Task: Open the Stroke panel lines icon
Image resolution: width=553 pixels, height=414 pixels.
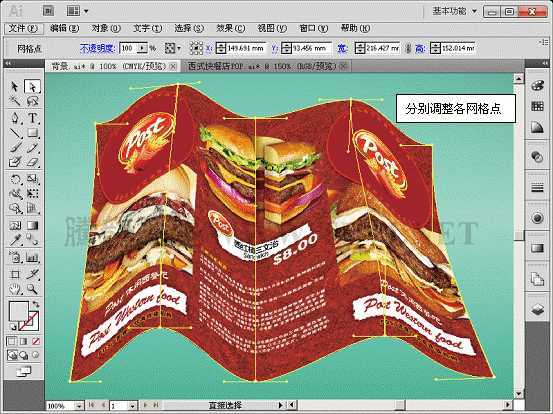Action: point(537,188)
